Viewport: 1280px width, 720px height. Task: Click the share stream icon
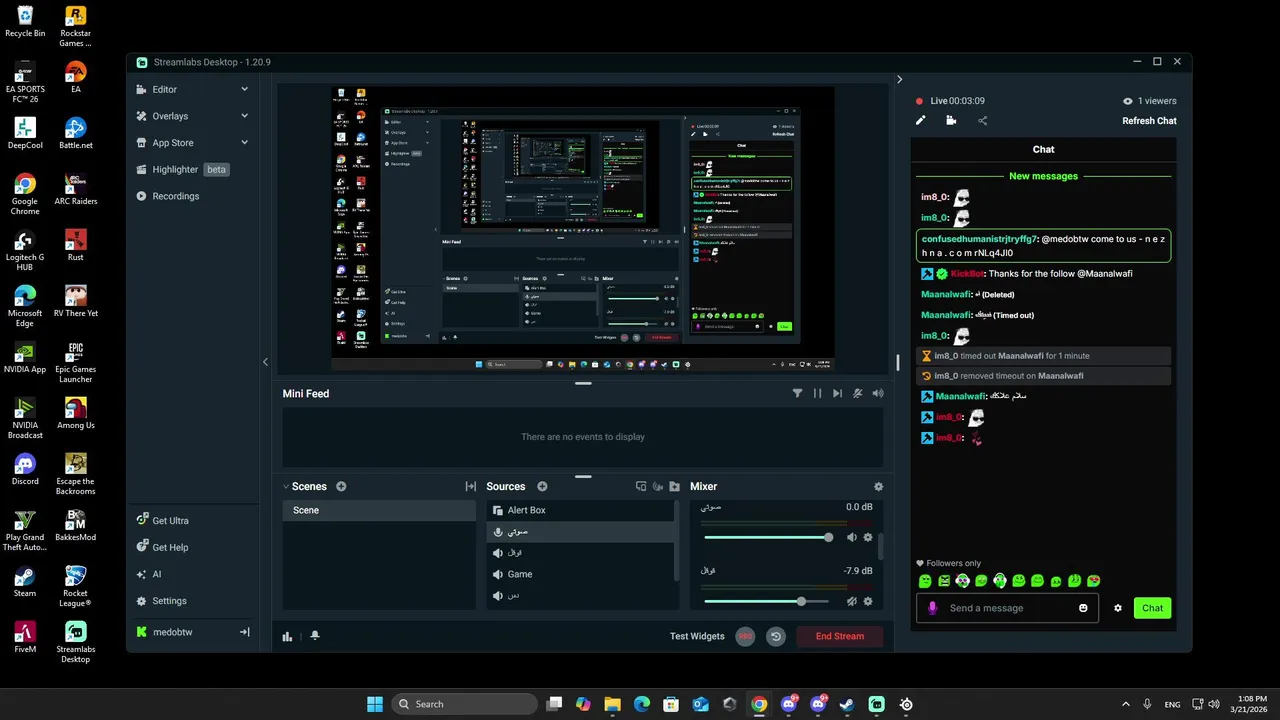tap(982, 121)
